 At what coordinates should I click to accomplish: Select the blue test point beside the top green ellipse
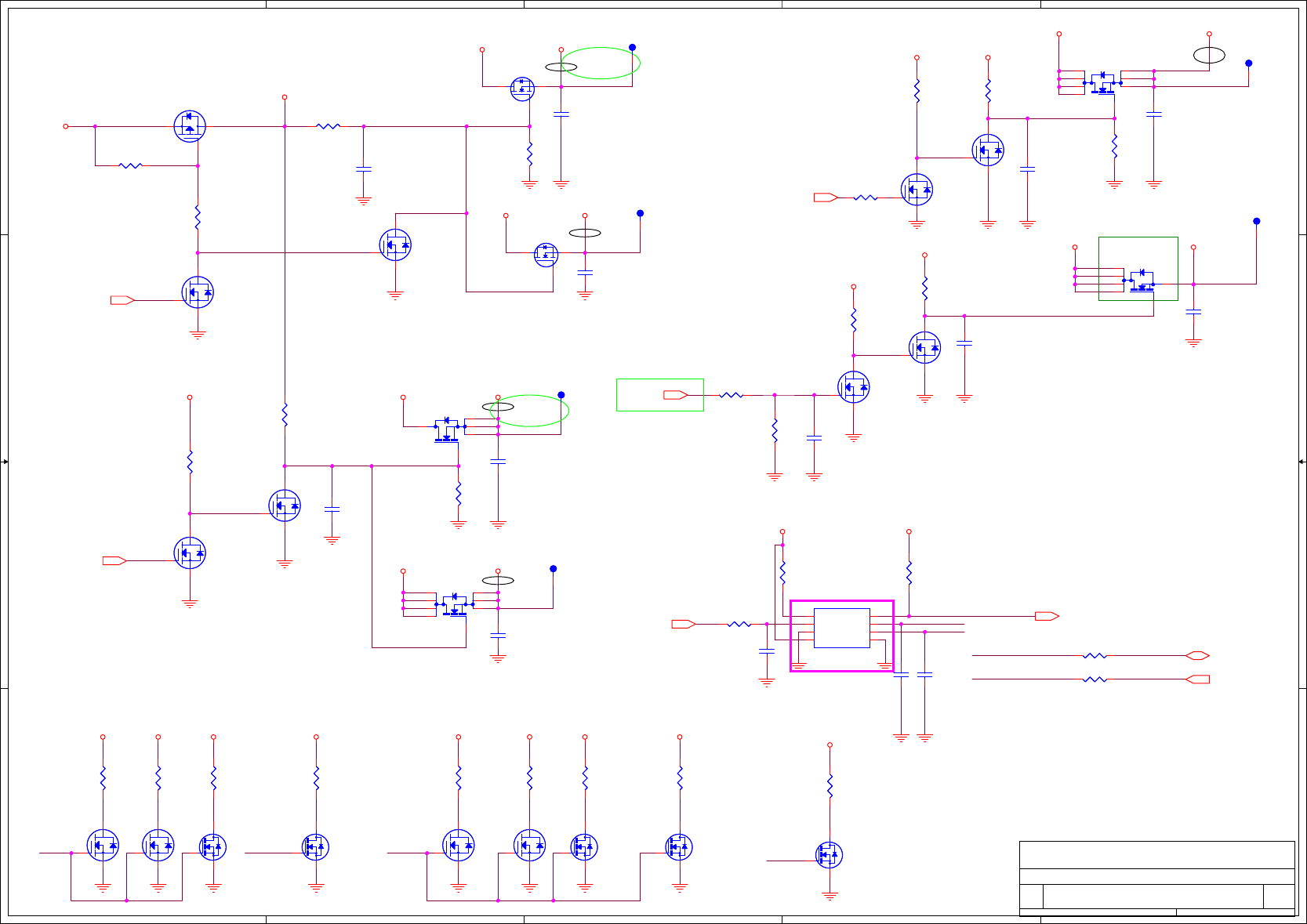click(633, 47)
